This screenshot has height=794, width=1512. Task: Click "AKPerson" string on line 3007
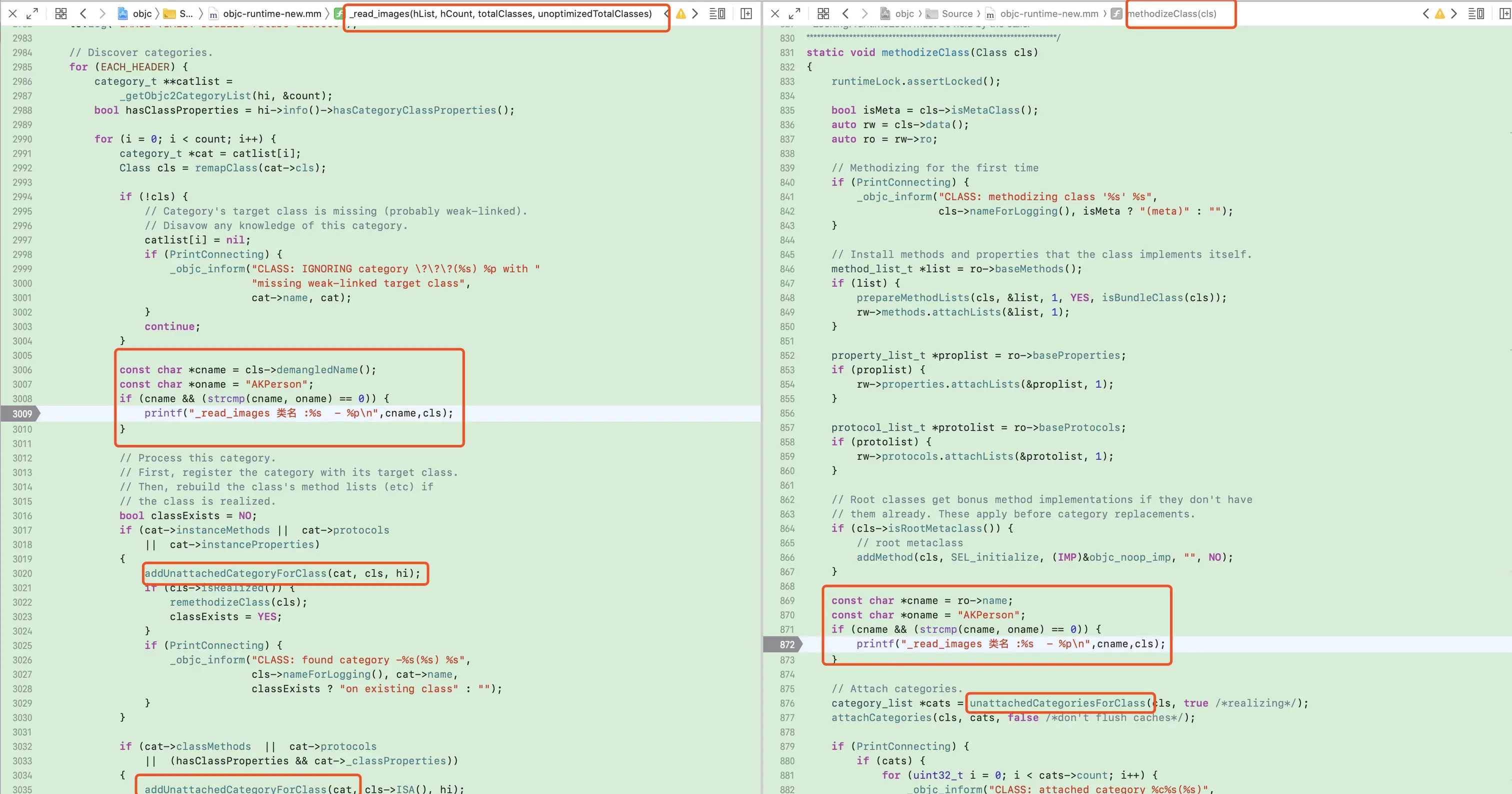[276, 384]
